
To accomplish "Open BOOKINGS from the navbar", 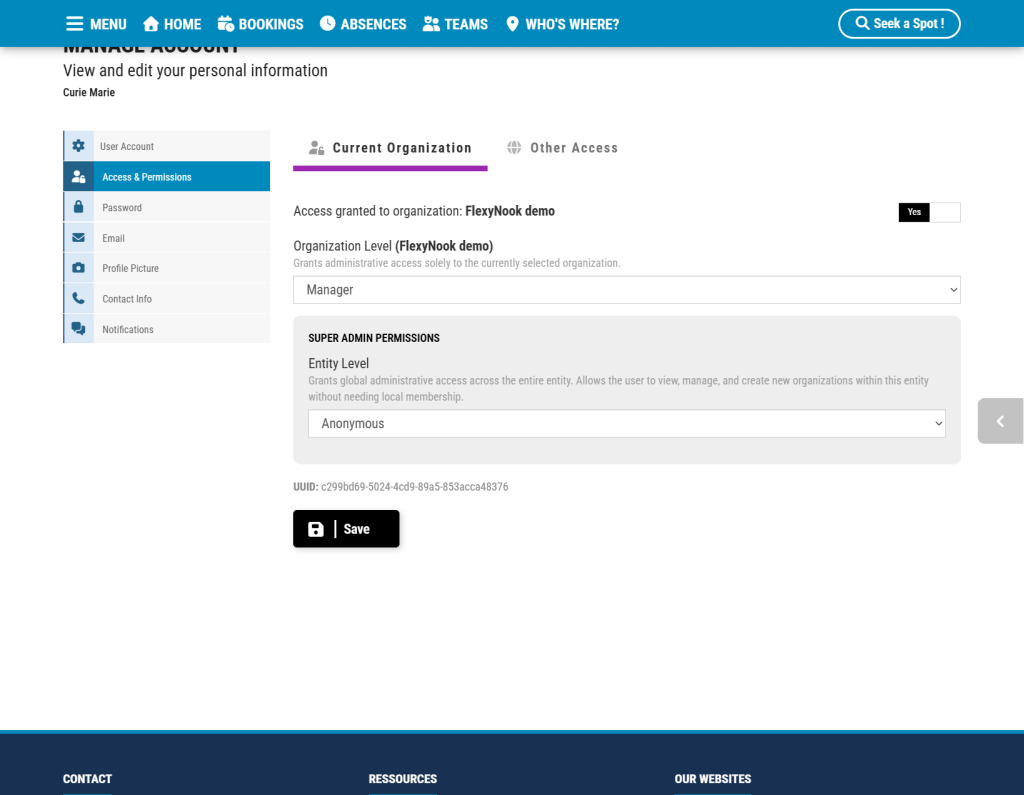I will pyautogui.click(x=261, y=24).
